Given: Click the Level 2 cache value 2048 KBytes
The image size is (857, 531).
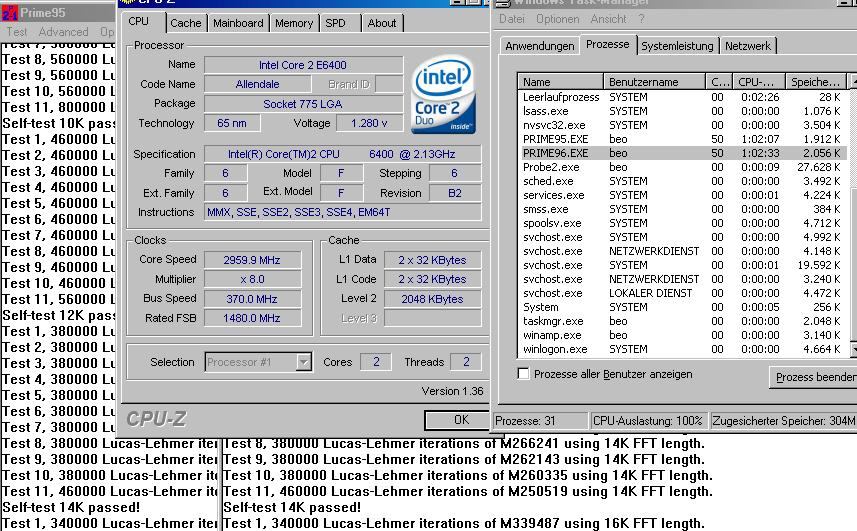Looking at the screenshot, I should (x=432, y=299).
